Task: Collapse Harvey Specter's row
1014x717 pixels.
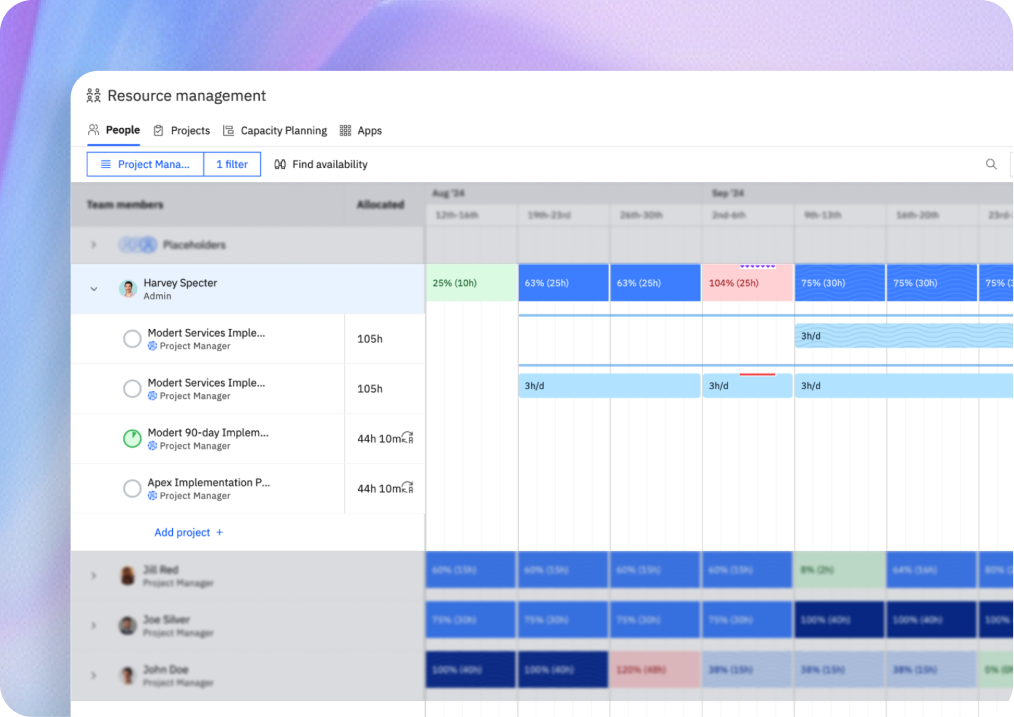Action: (x=94, y=289)
